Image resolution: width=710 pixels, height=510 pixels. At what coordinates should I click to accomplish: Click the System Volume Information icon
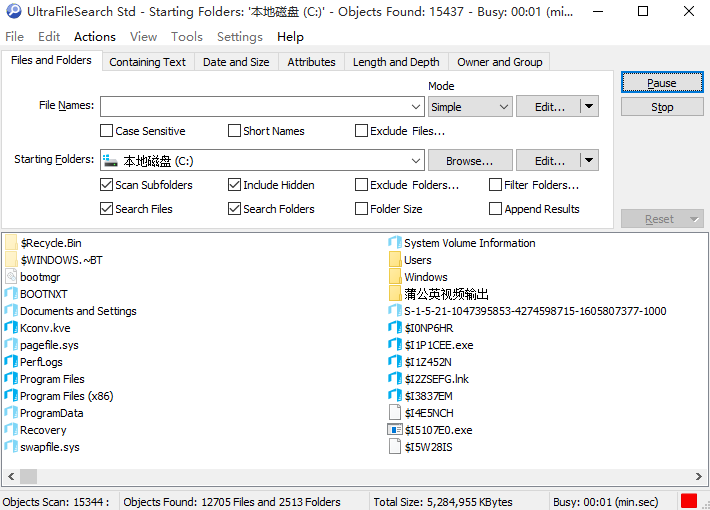[395, 243]
